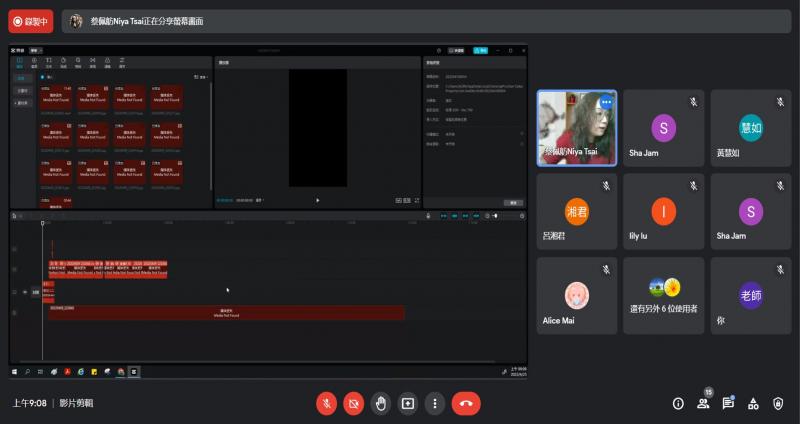The width and height of the screenshot is (800, 424).
Task: Click the present screen button
Action: pos(407,403)
